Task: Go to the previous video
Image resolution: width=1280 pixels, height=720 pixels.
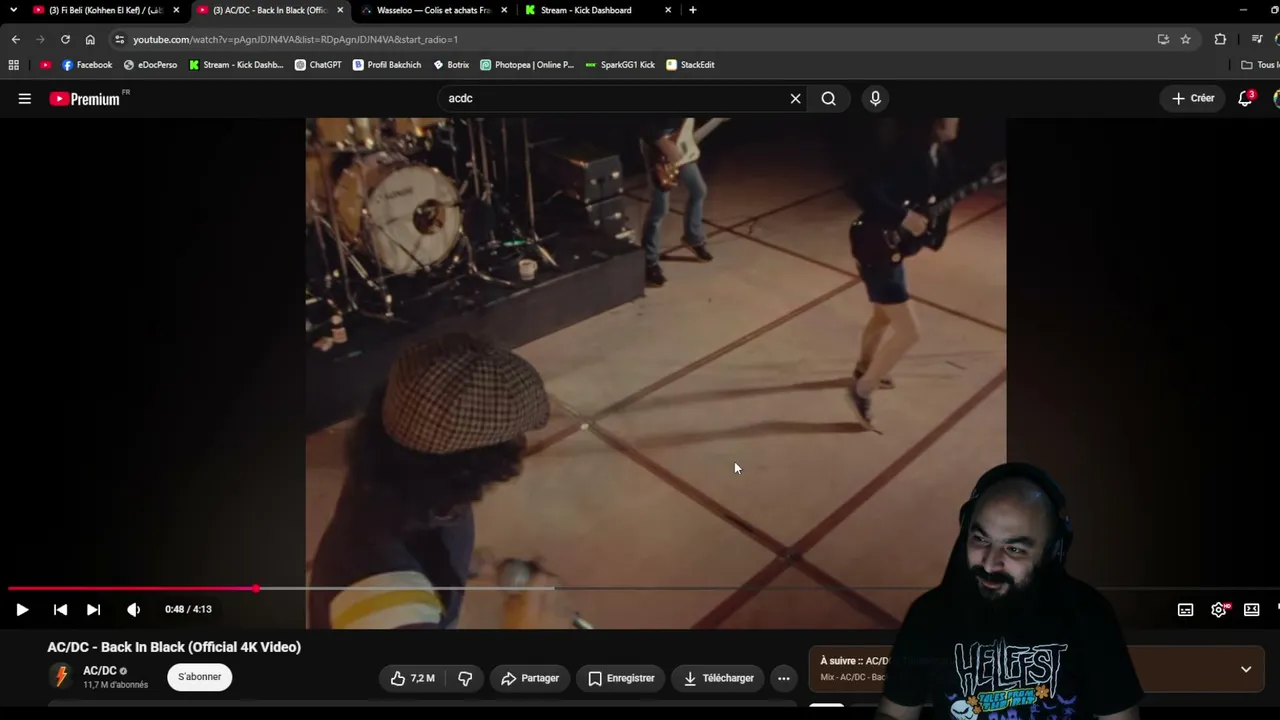Action: [60, 609]
